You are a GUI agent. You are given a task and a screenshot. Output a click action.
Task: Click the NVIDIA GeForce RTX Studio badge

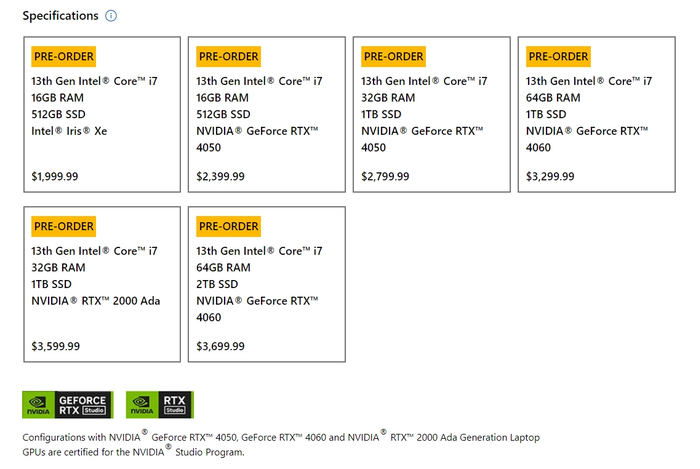tap(68, 405)
